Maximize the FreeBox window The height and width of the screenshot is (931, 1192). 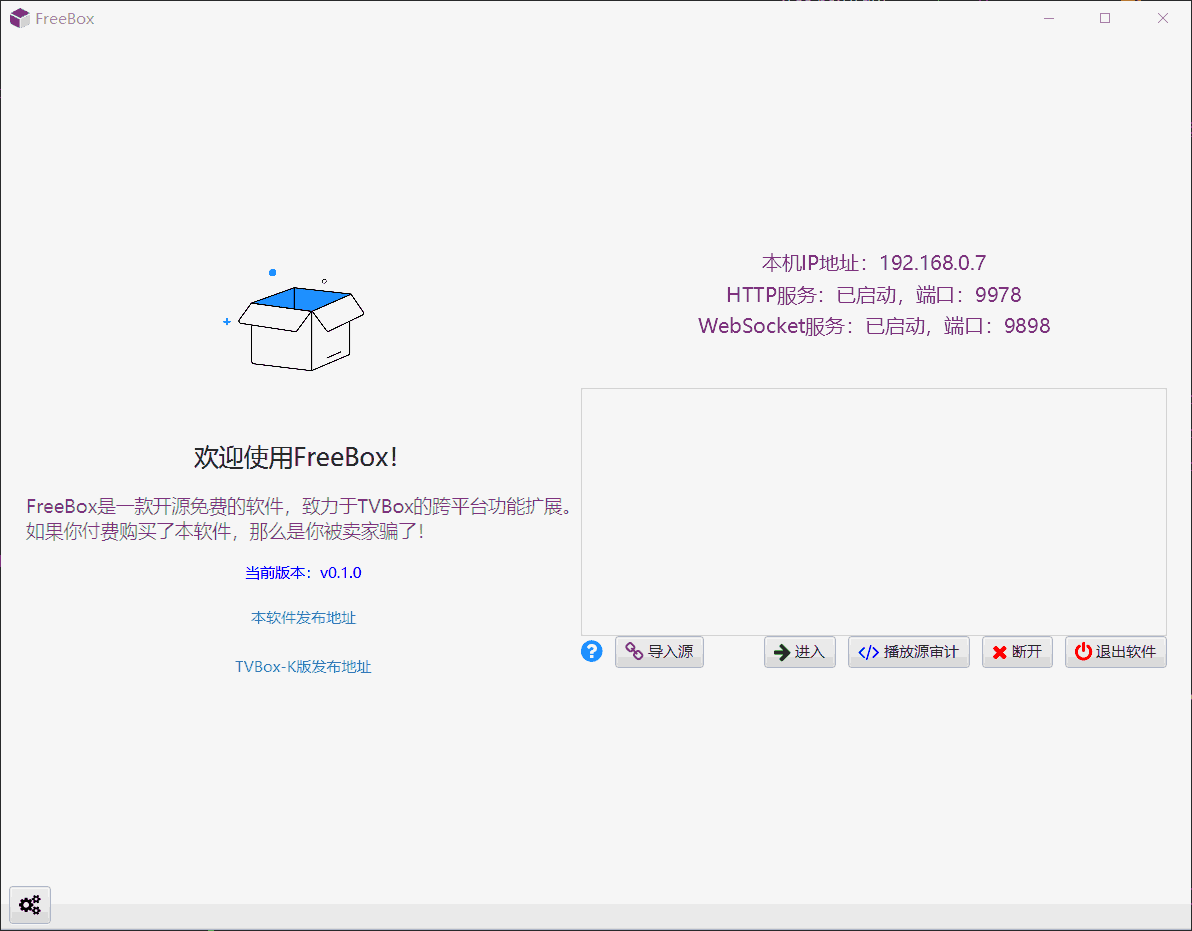coord(1105,18)
